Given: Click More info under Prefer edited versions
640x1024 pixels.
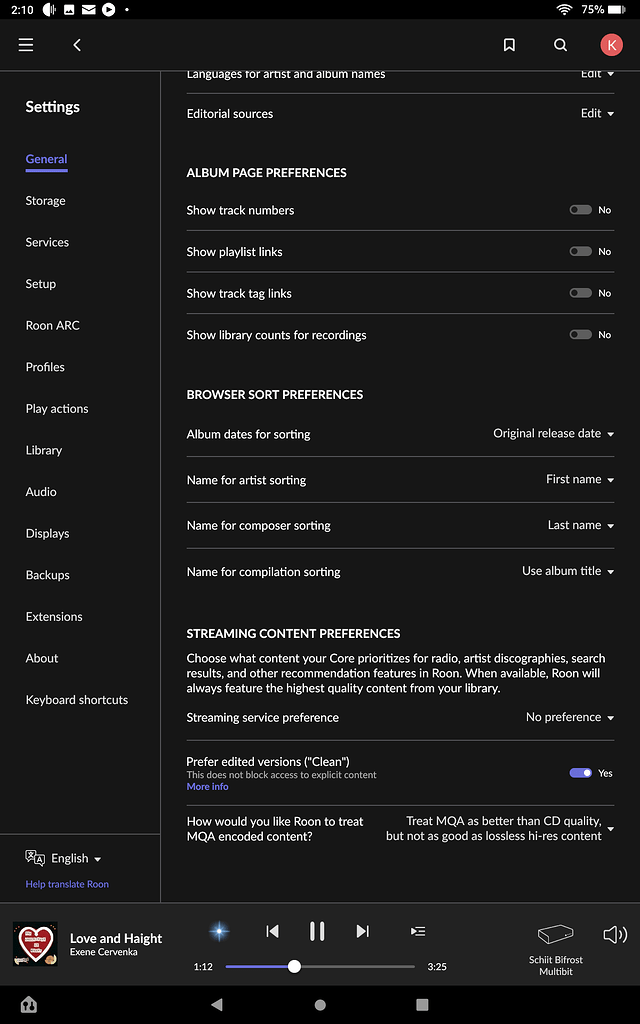Looking at the screenshot, I should [206, 787].
